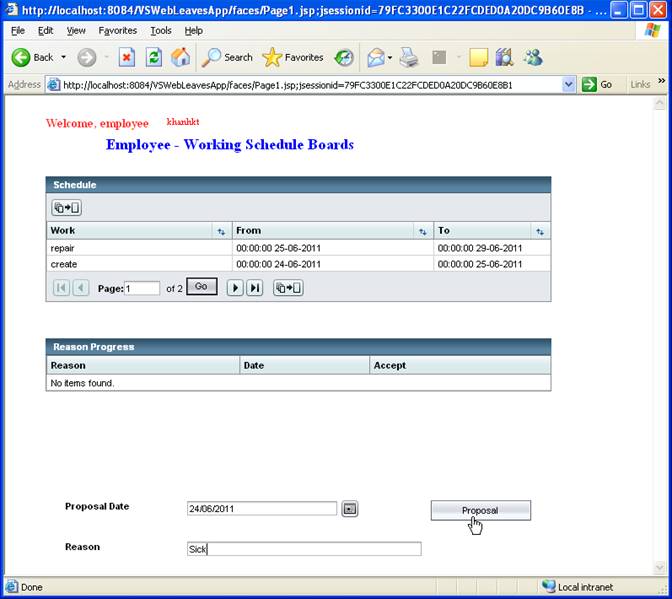Click the Stop loading icon

(x=127, y=57)
